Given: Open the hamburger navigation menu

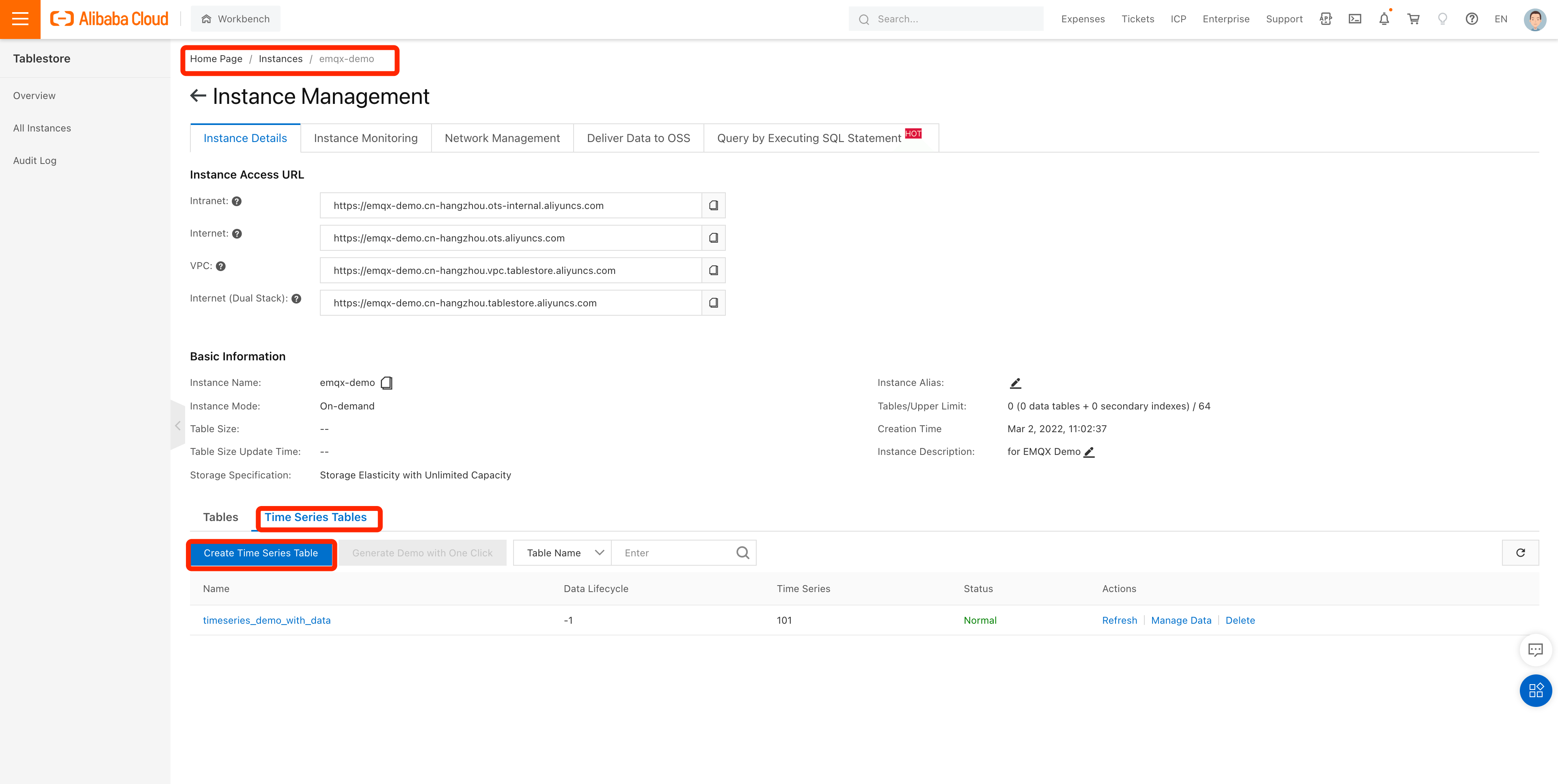Looking at the screenshot, I should (20, 19).
